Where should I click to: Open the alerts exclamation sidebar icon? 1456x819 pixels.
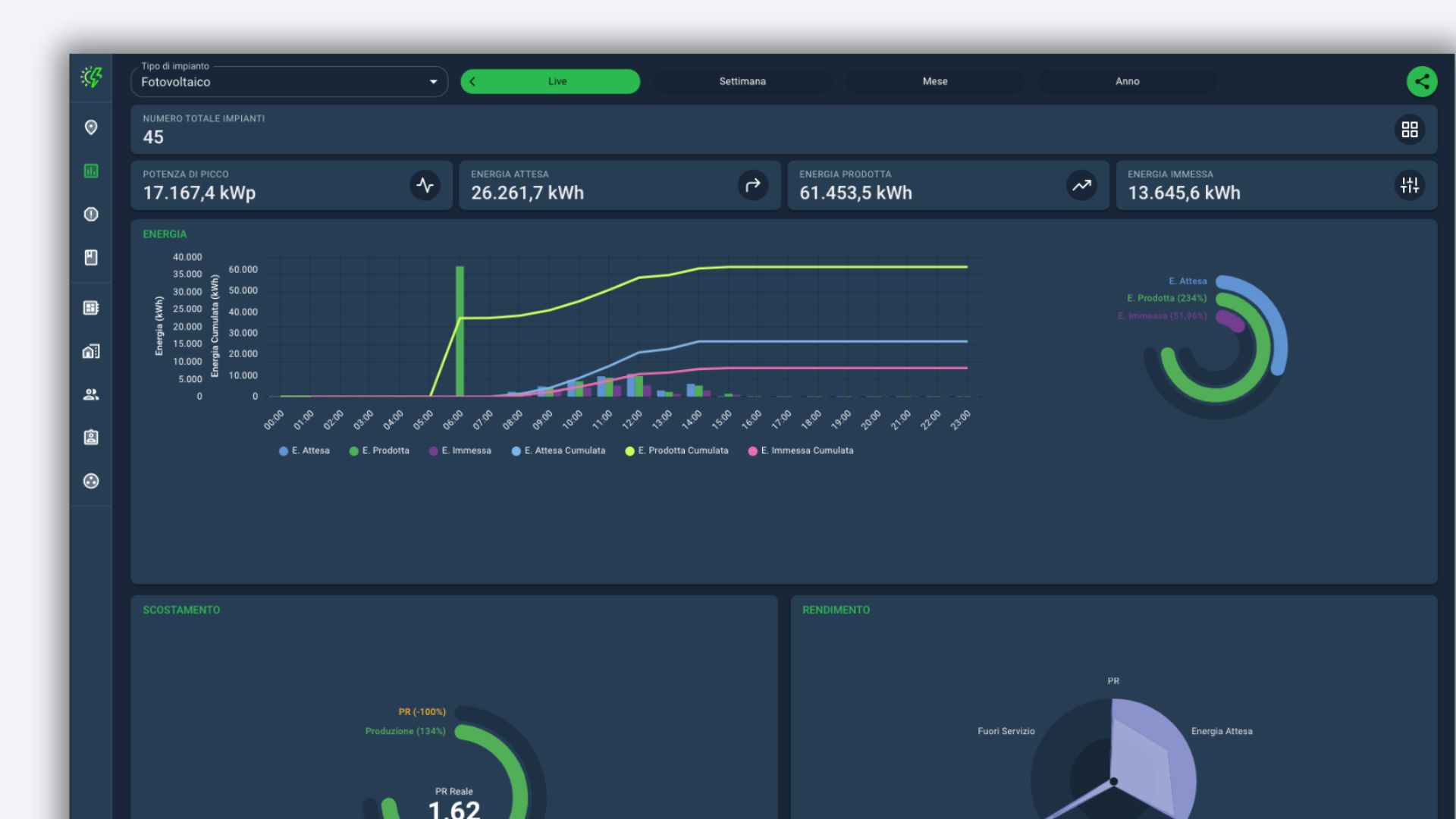tap(91, 214)
